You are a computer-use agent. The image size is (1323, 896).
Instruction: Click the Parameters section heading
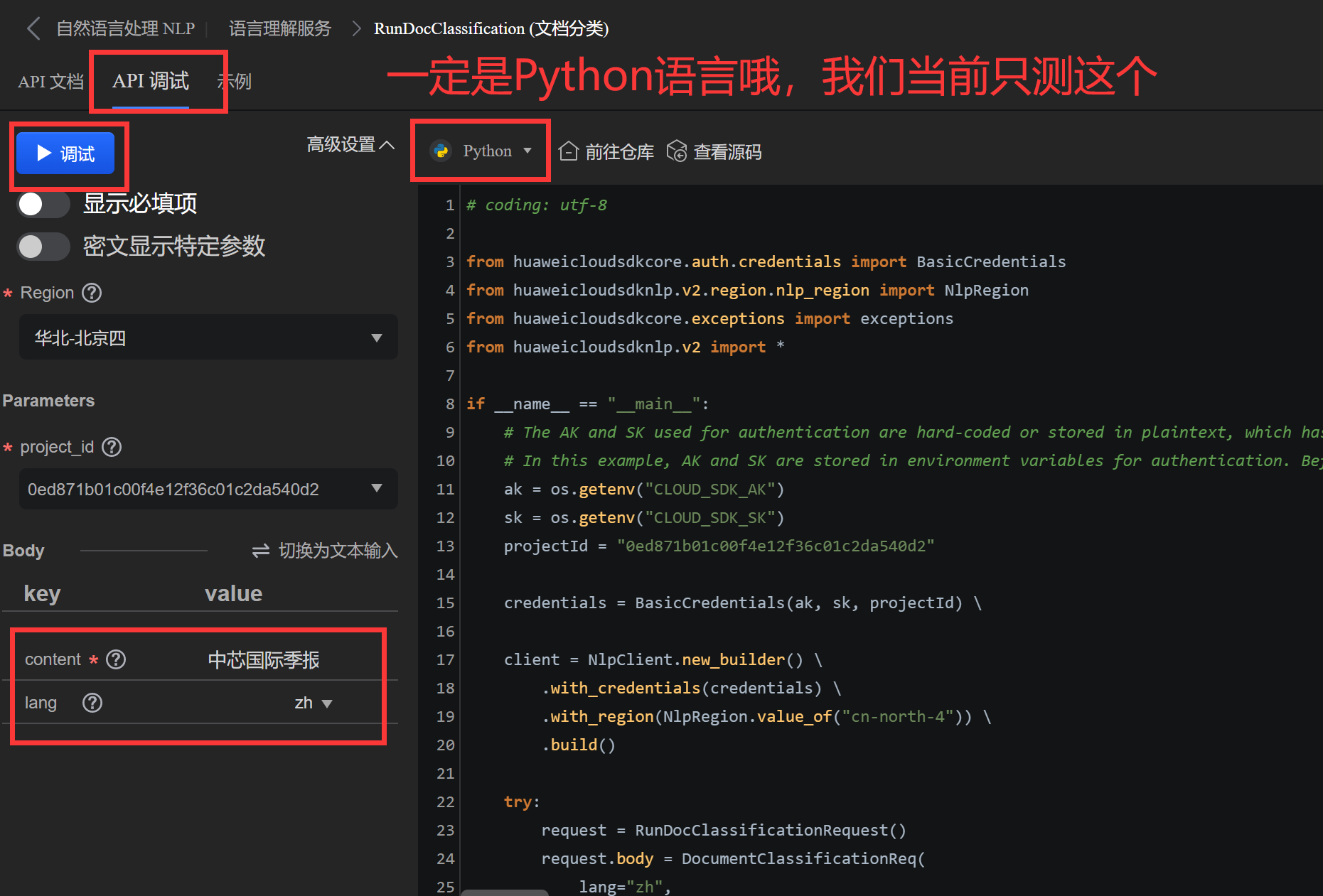48,401
